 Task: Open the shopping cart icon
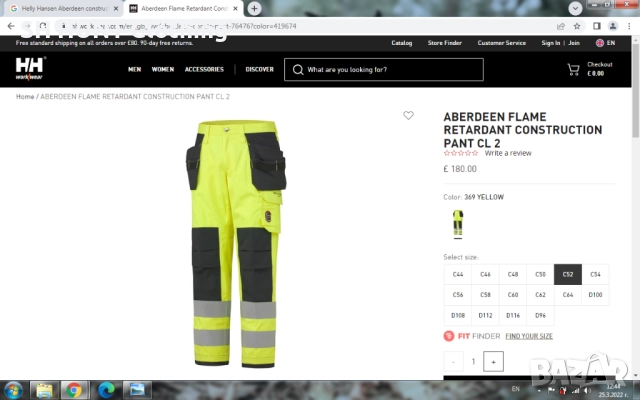pyautogui.click(x=573, y=69)
